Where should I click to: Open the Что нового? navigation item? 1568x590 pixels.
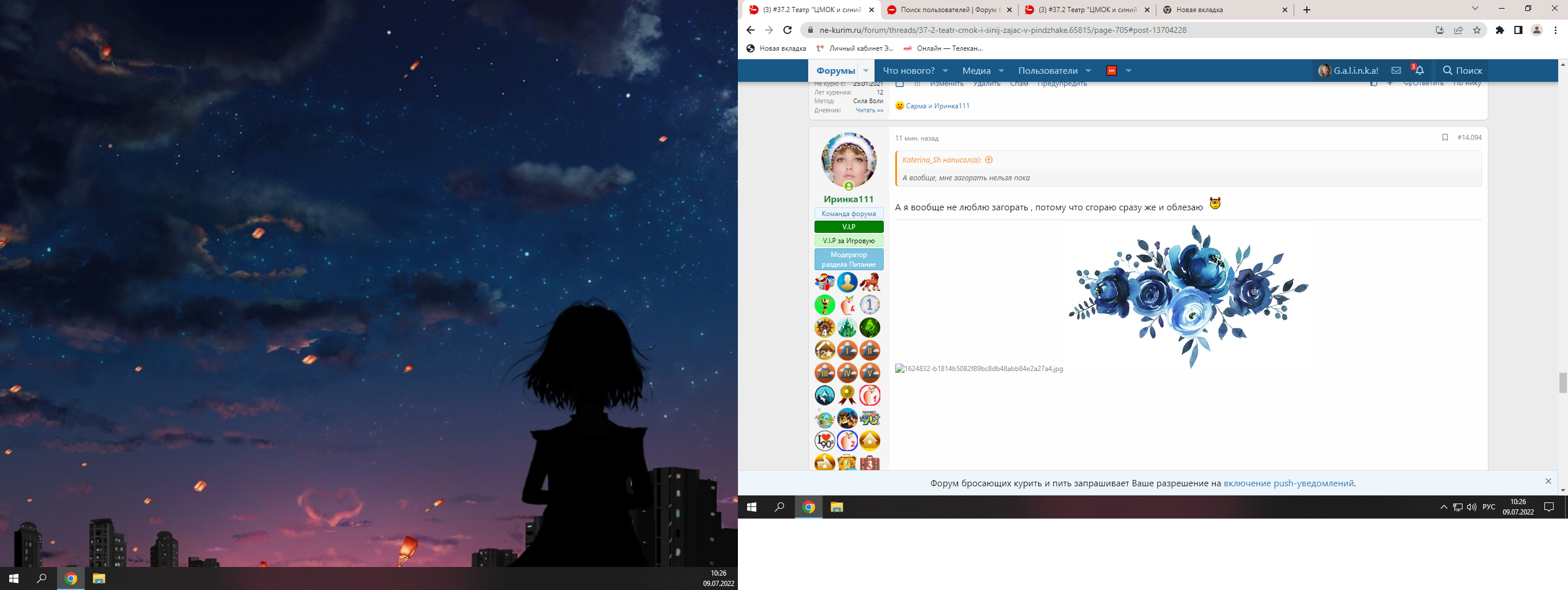(909, 70)
